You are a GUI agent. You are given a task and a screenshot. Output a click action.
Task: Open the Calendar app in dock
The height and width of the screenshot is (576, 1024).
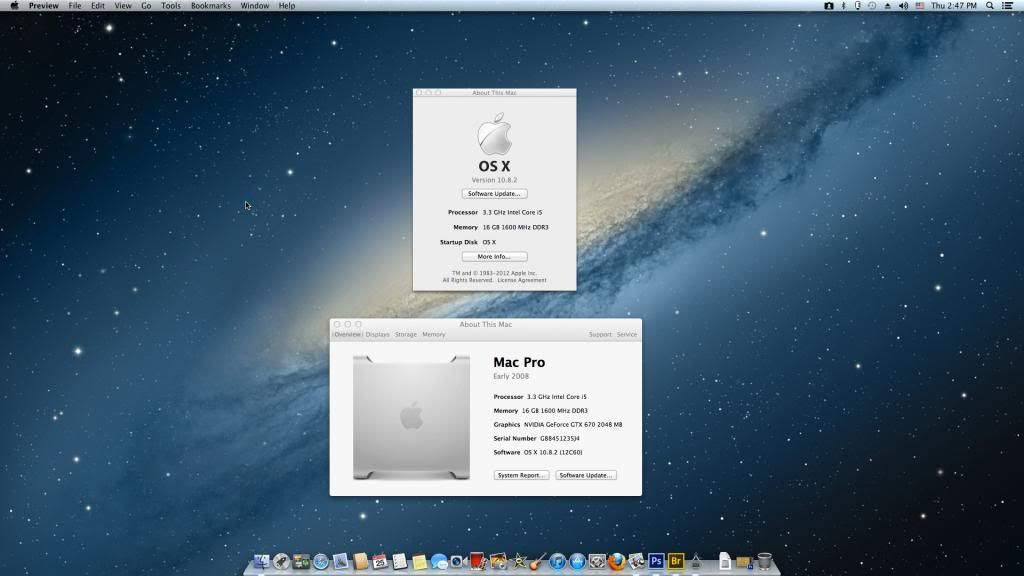(x=380, y=562)
